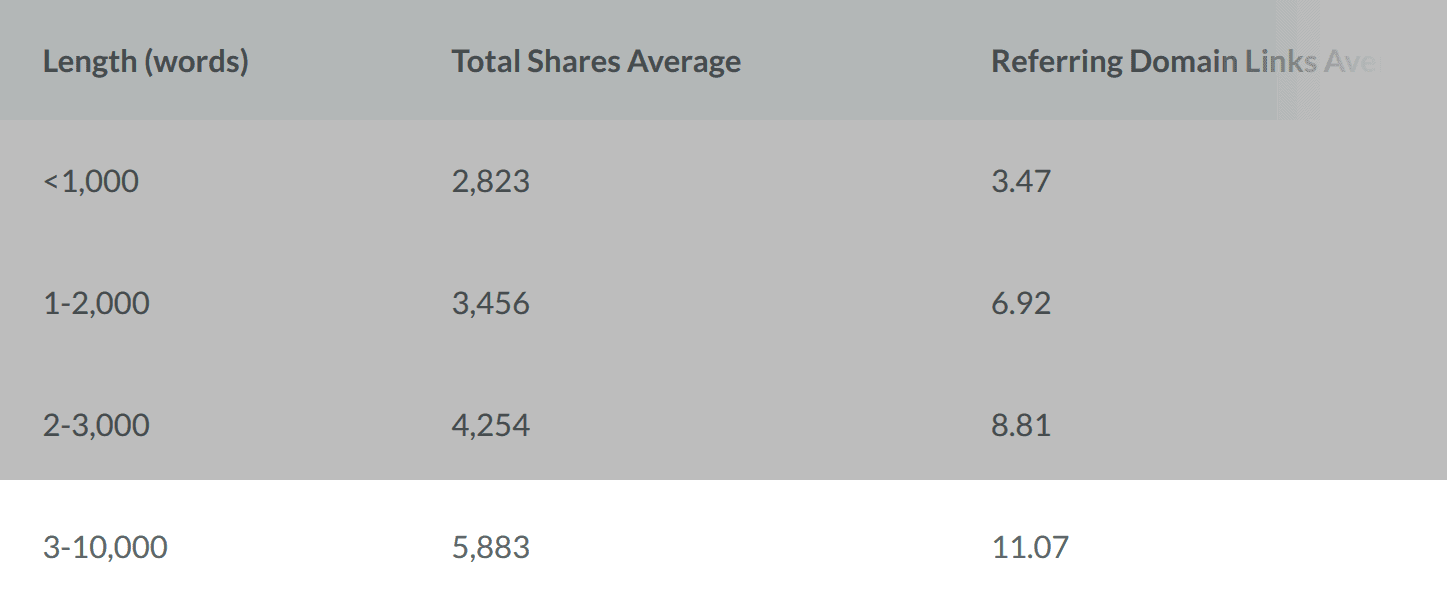Click the Length (words) column header
1447x600 pixels.
(146, 62)
